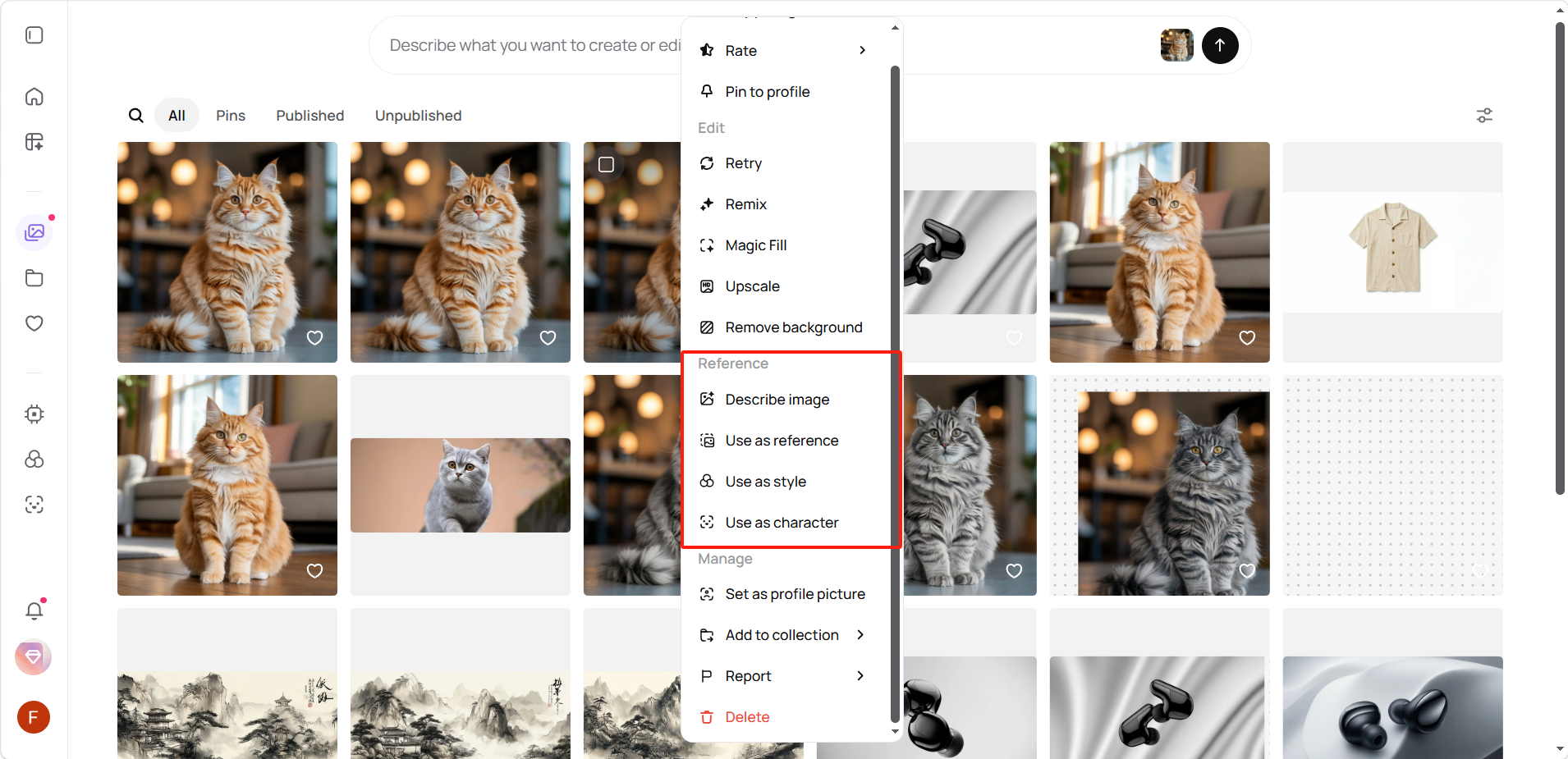Click the diamond premium icon
This screenshot has height=759, width=1568.
(34, 657)
